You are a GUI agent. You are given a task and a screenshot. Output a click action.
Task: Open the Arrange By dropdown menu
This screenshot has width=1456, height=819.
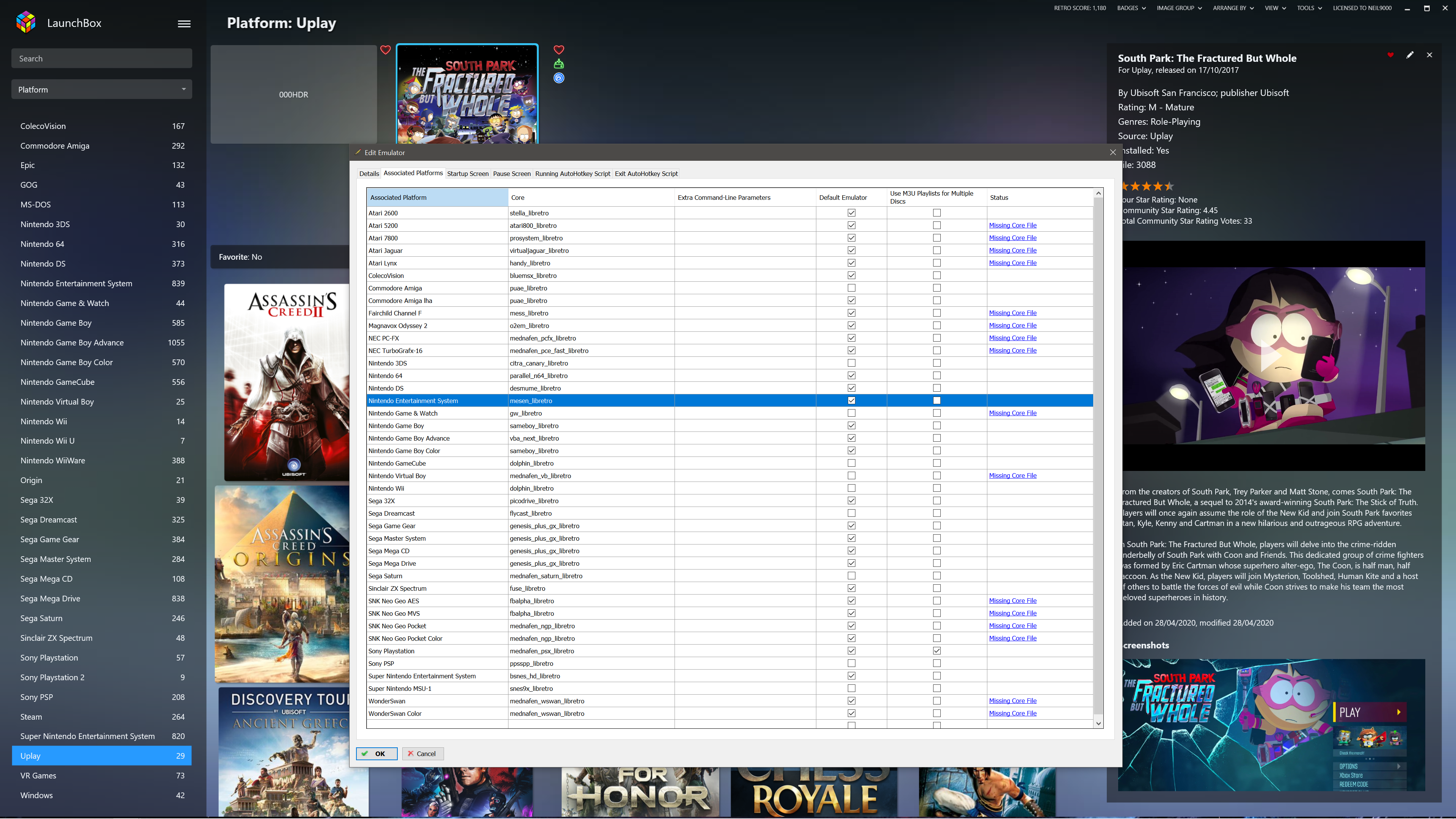pos(1233,8)
